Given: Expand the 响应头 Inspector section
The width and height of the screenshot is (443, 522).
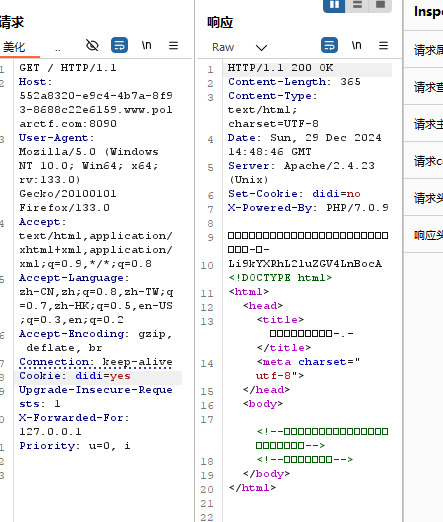Looking at the screenshot, I should click(x=424, y=234).
